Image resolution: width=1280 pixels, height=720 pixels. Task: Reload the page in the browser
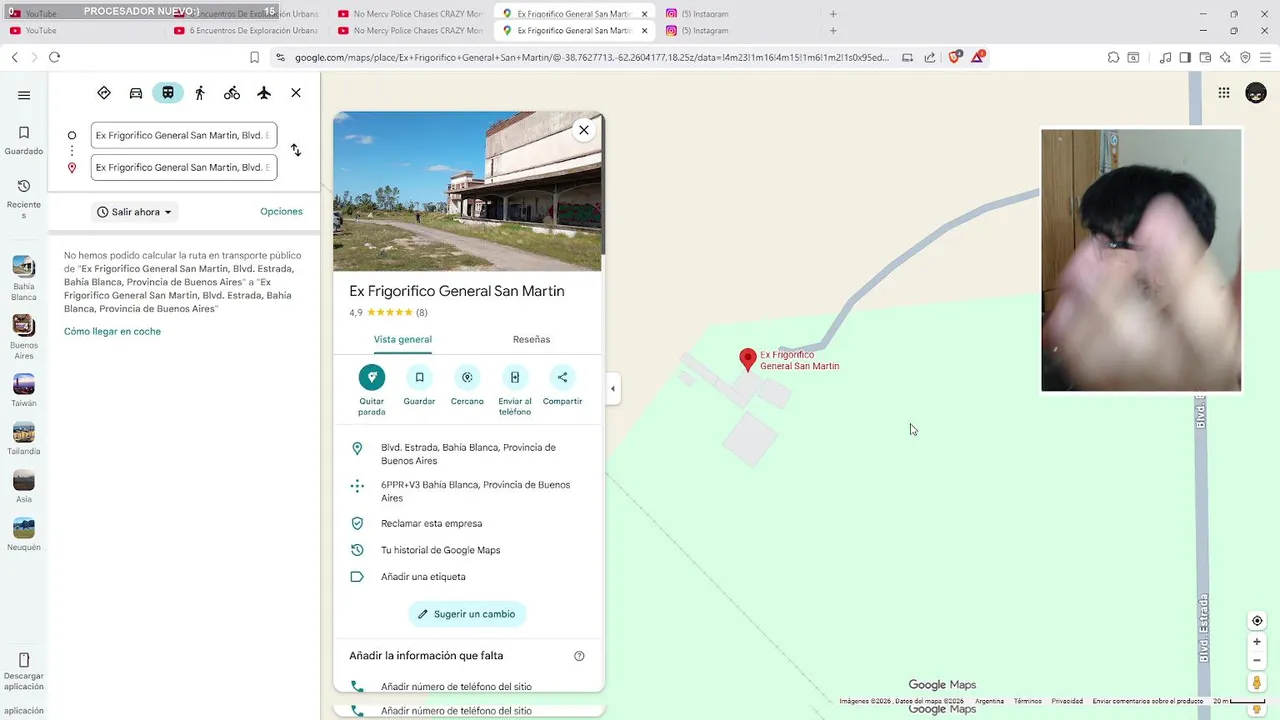[54, 58]
